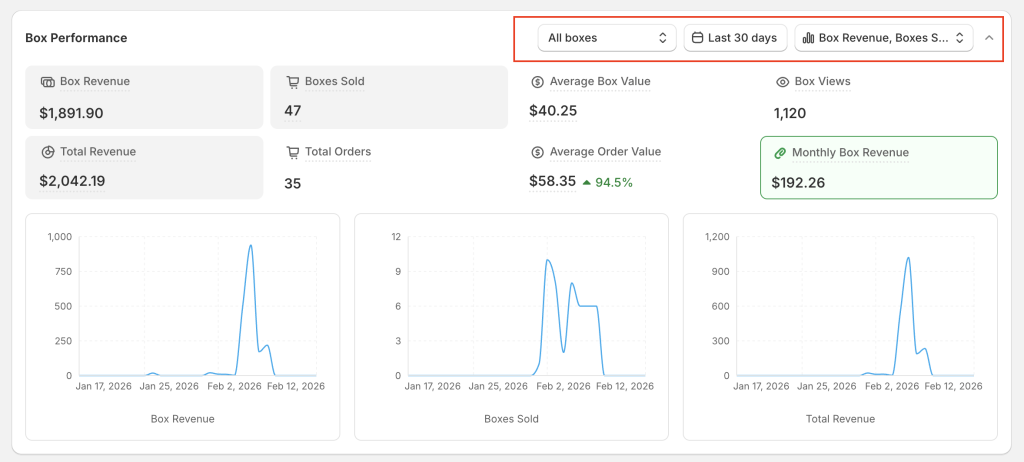
Task: Click the Average Box Value dollar icon
Action: (x=538, y=82)
